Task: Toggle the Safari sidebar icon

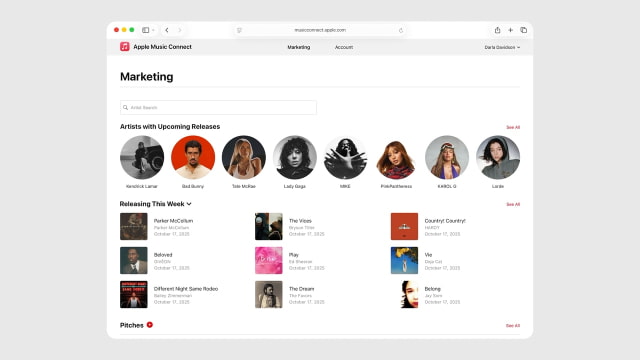Action: coord(145,30)
